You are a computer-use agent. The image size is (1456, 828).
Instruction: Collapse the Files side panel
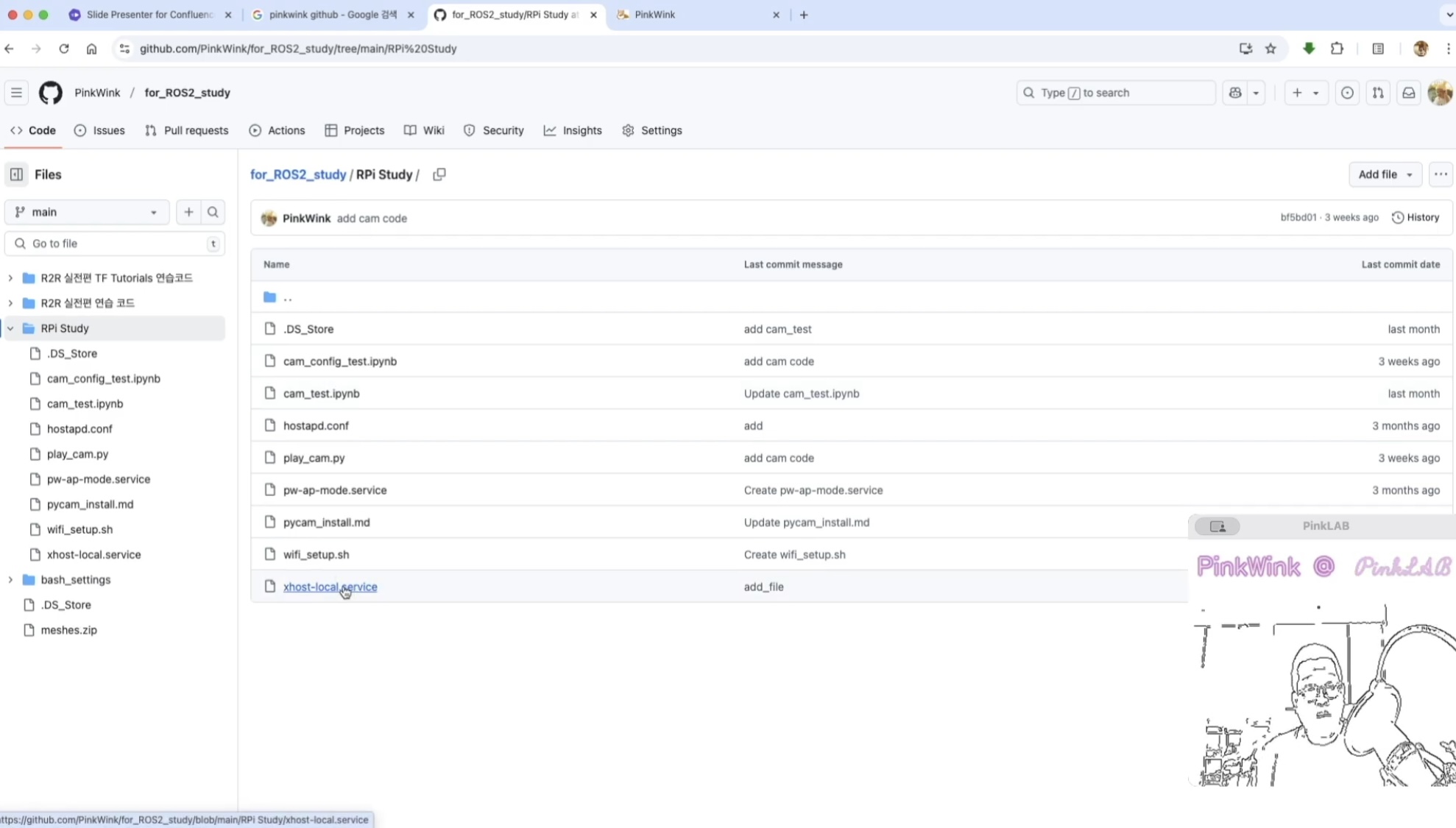[x=16, y=174]
